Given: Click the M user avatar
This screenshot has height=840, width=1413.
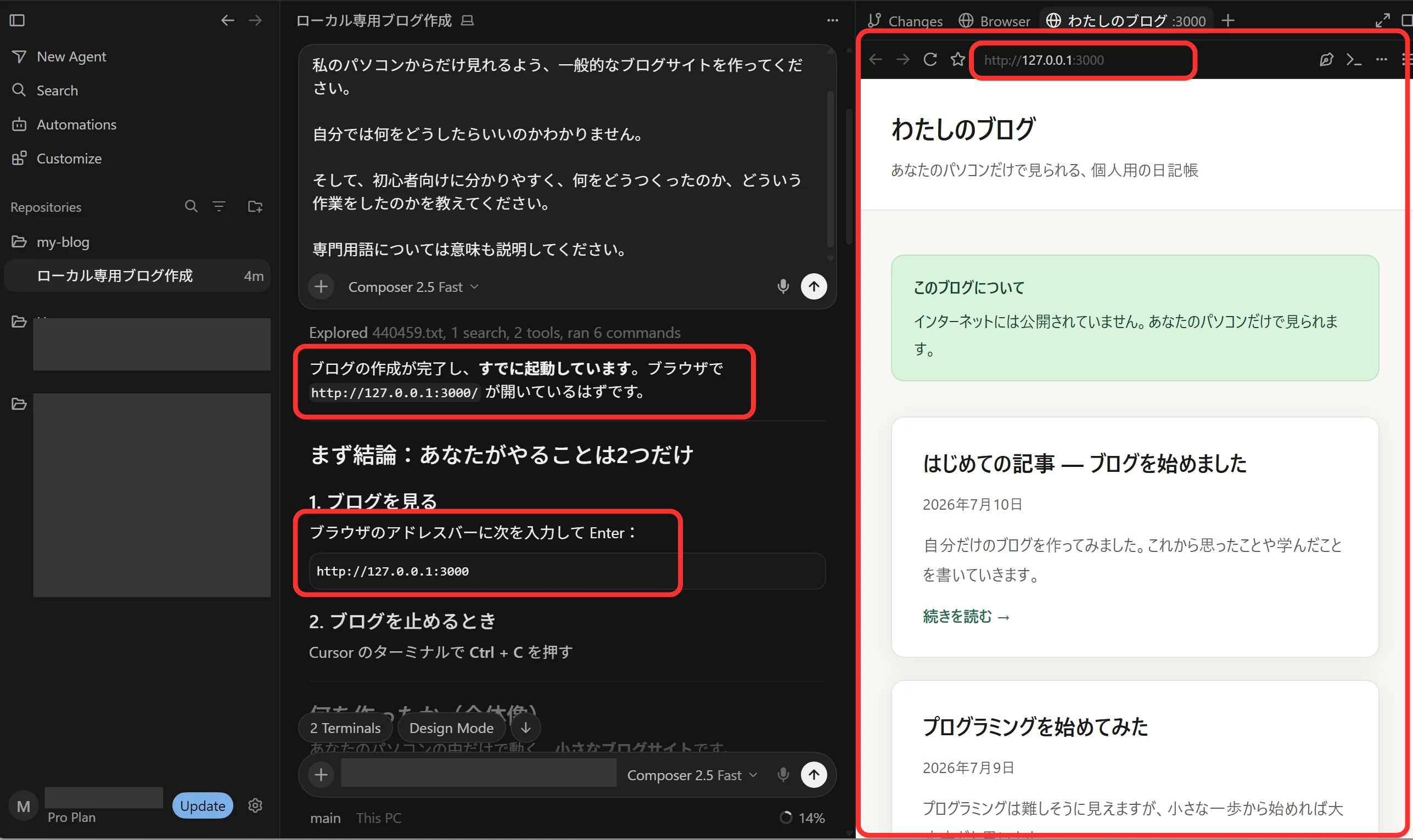Looking at the screenshot, I should coord(23,806).
